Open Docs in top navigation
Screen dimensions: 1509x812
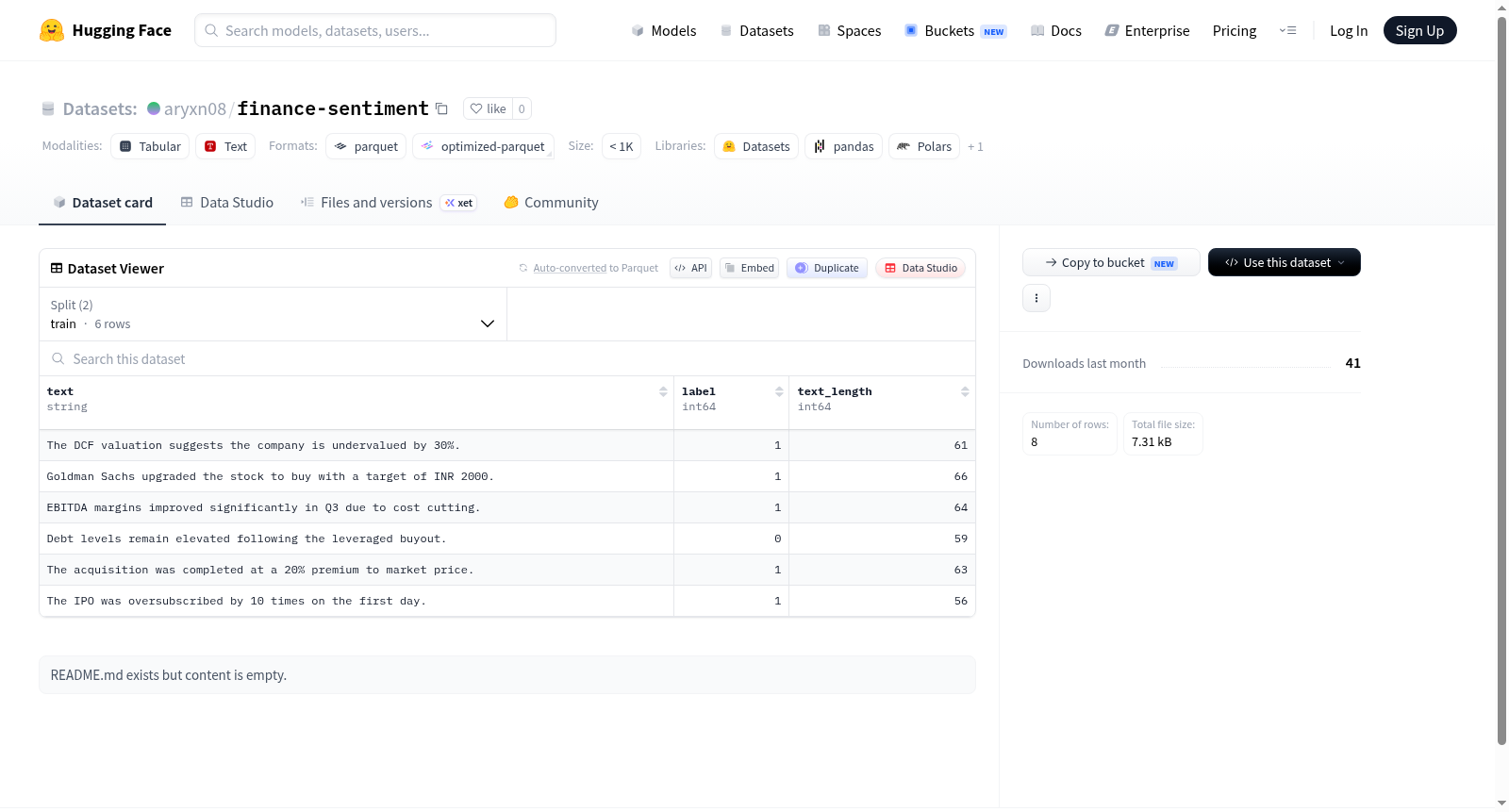pos(1056,30)
